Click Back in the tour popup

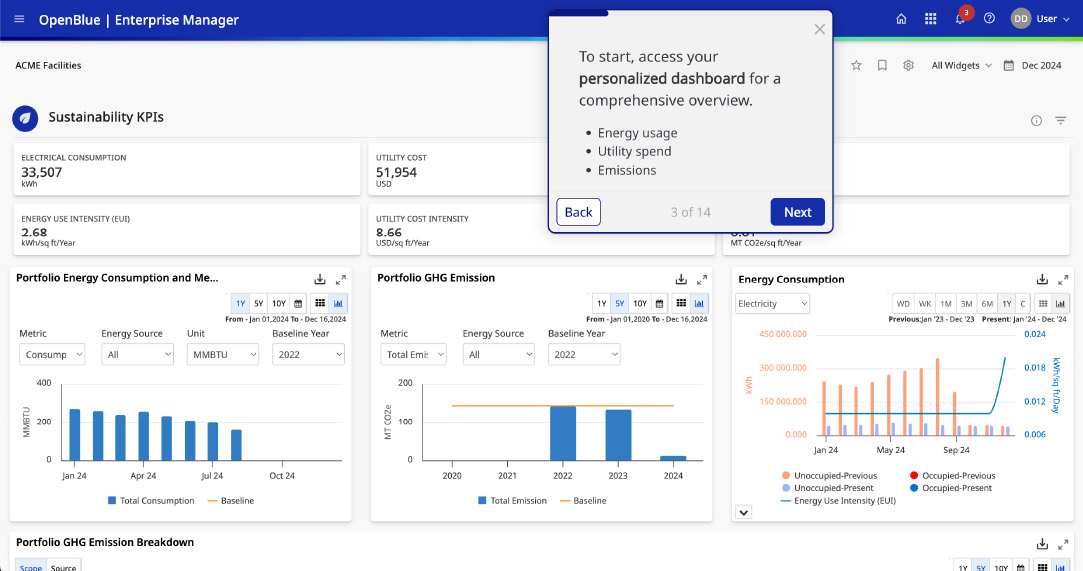pyautogui.click(x=578, y=212)
